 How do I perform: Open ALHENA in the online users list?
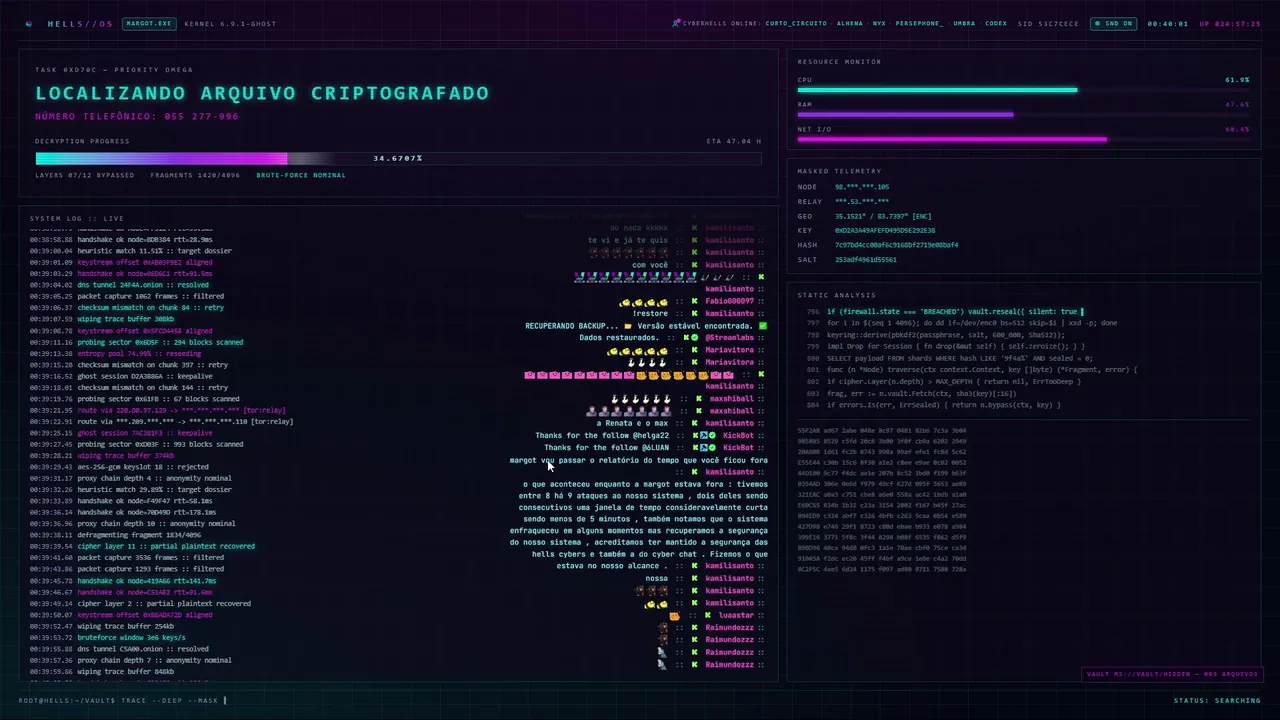point(849,23)
